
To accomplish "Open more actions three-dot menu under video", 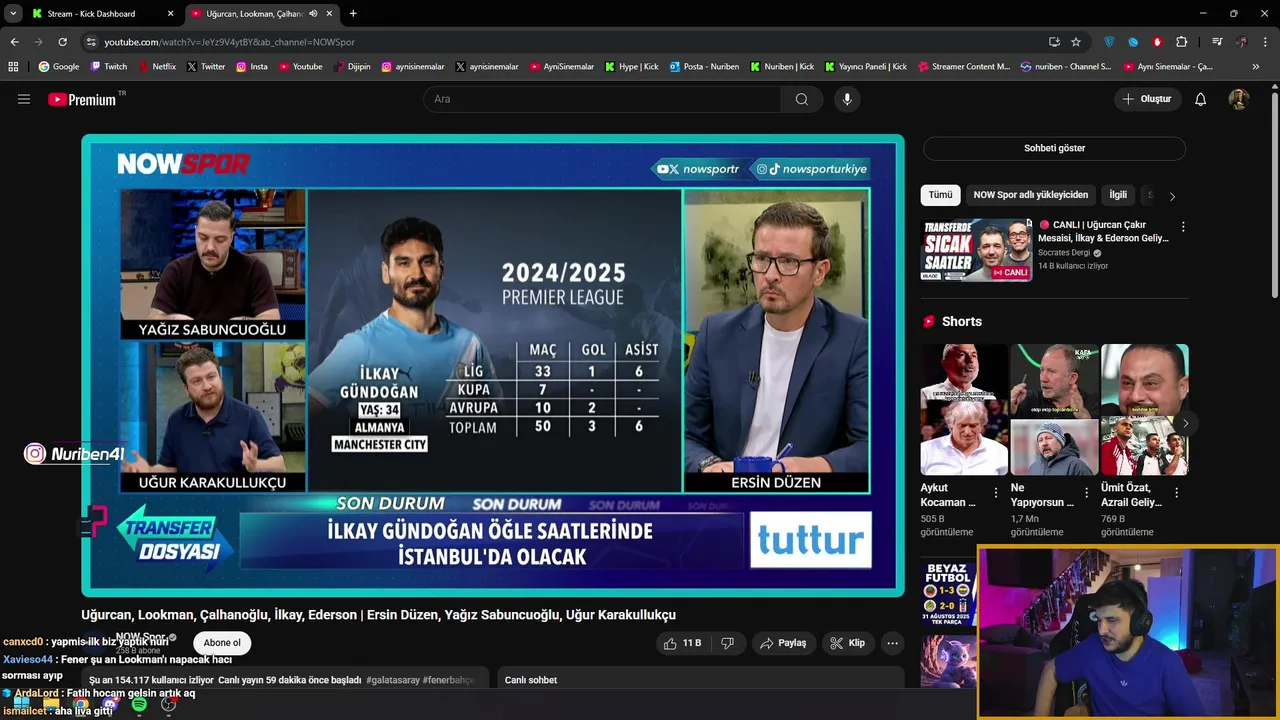I will point(893,643).
